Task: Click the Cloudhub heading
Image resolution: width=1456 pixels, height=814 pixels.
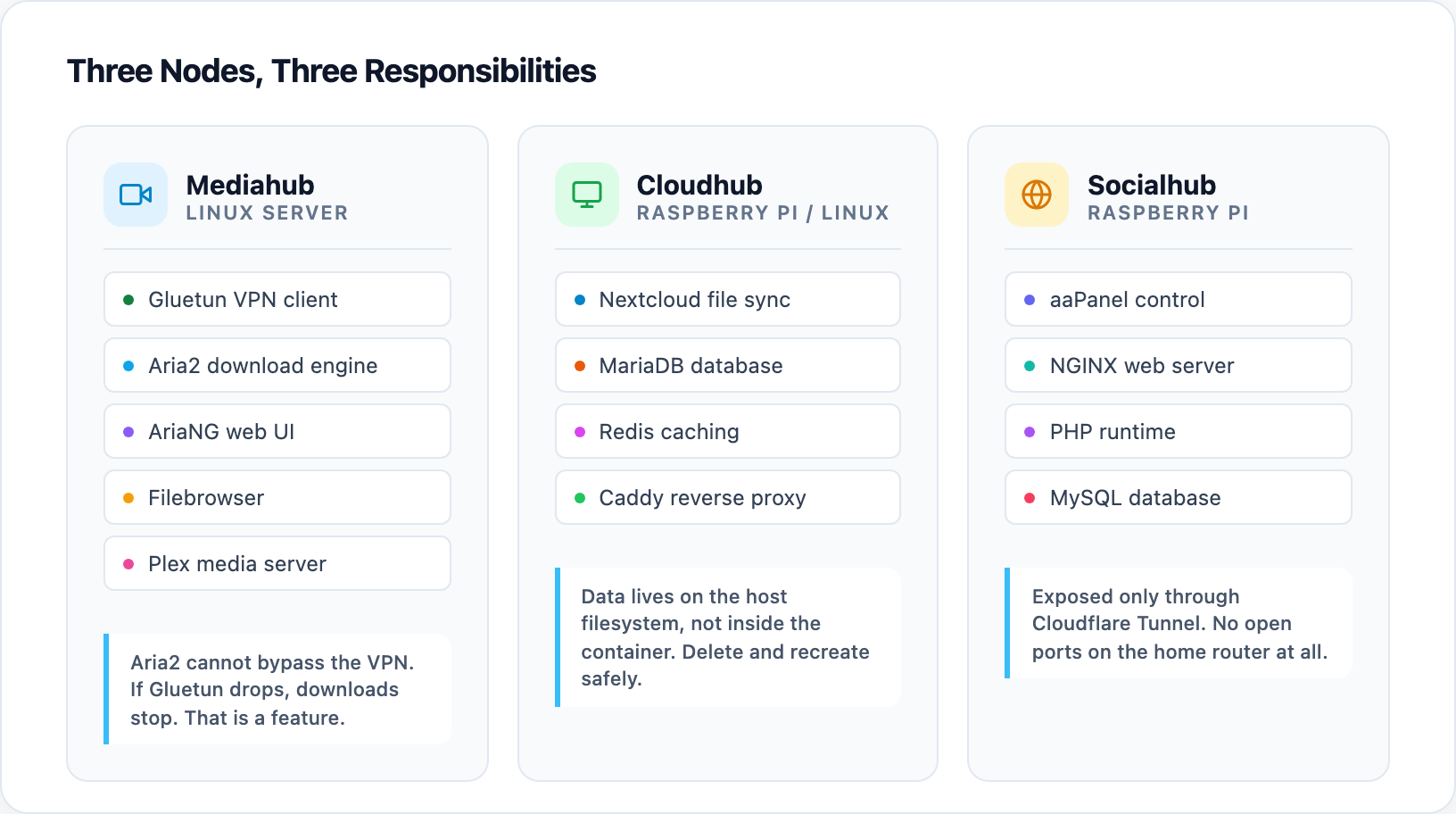Action: click(x=699, y=185)
